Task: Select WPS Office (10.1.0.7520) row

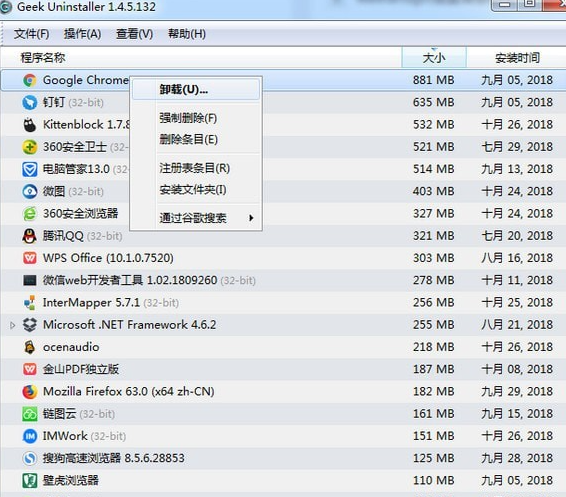Action: 283,258
